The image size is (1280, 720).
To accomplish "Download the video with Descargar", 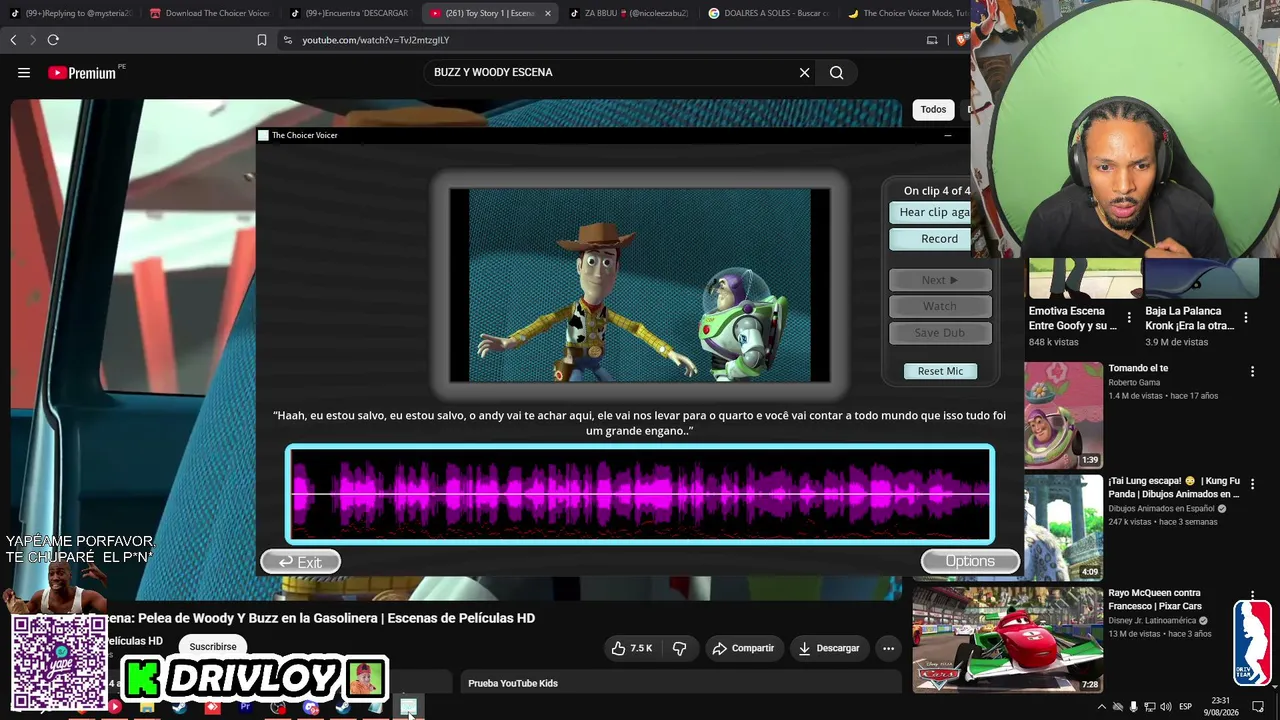I will pyautogui.click(x=829, y=648).
